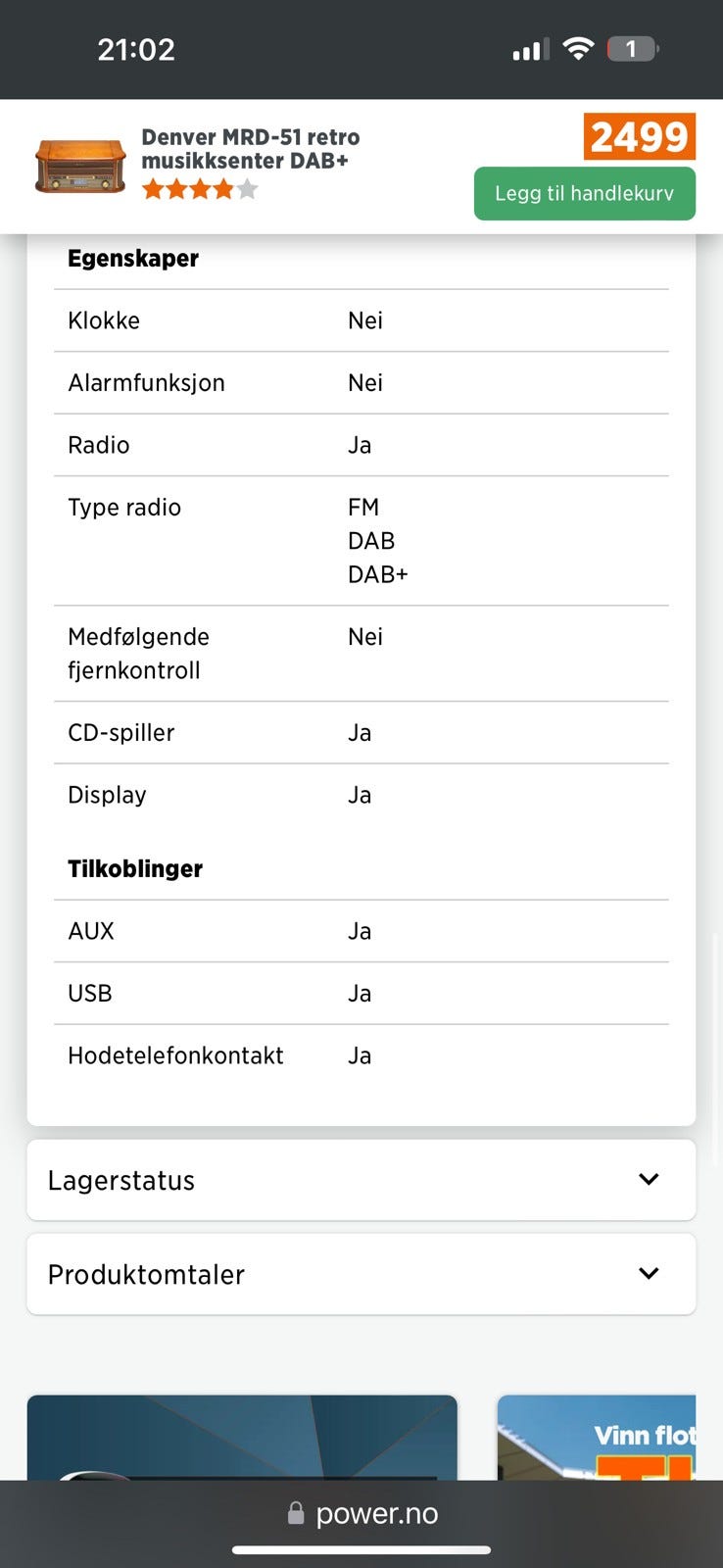Tap the cellular signal bars icon
This screenshot has width=723, height=1568.
click(530, 49)
